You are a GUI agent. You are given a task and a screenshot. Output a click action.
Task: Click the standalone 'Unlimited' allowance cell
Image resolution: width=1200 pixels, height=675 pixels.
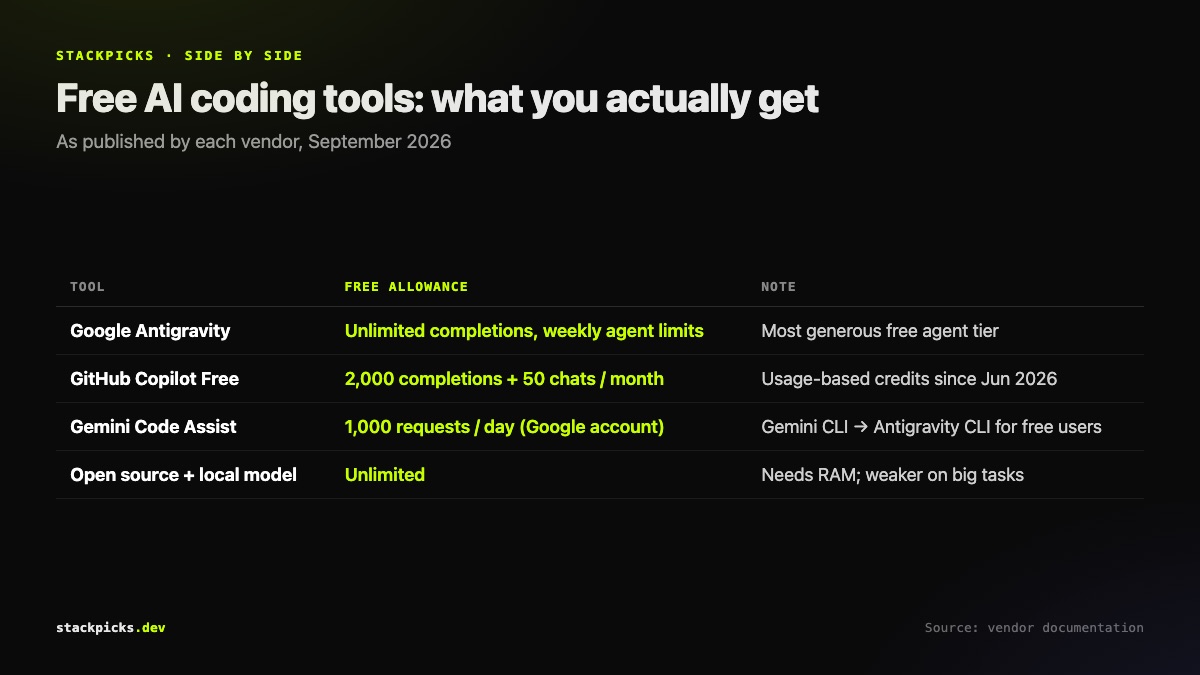tap(385, 475)
